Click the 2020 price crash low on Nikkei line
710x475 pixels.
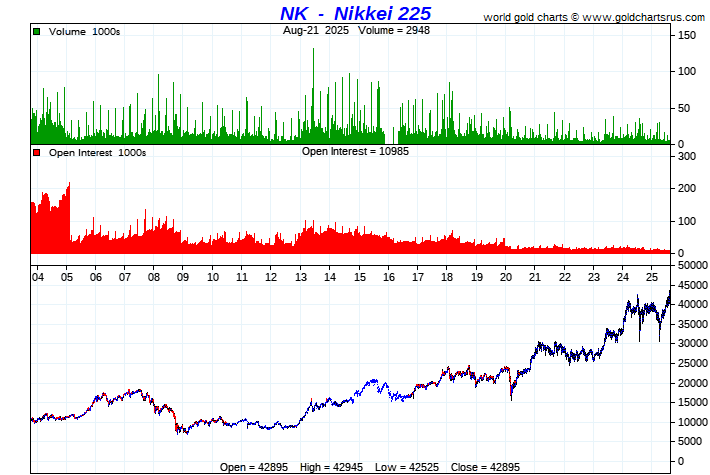click(x=512, y=398)
